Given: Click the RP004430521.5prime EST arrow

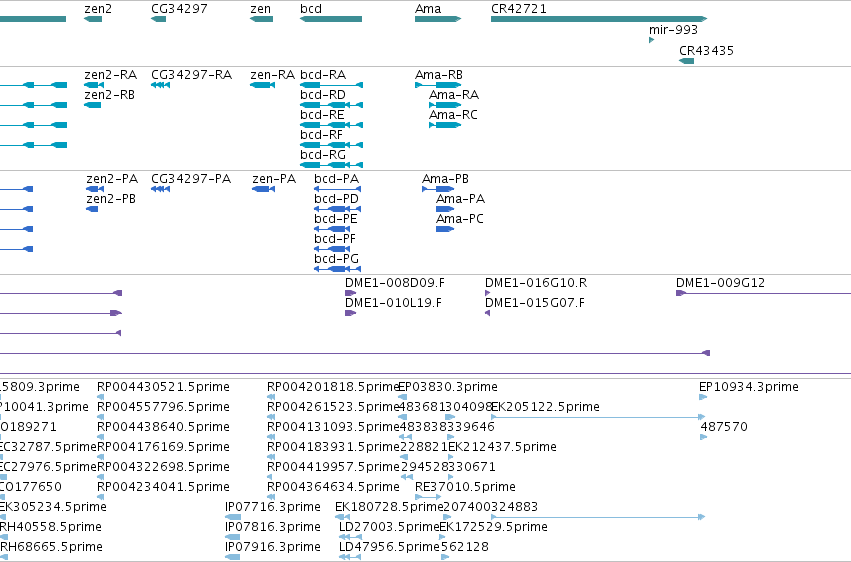Looking at the screenshot, I should 100,397.
